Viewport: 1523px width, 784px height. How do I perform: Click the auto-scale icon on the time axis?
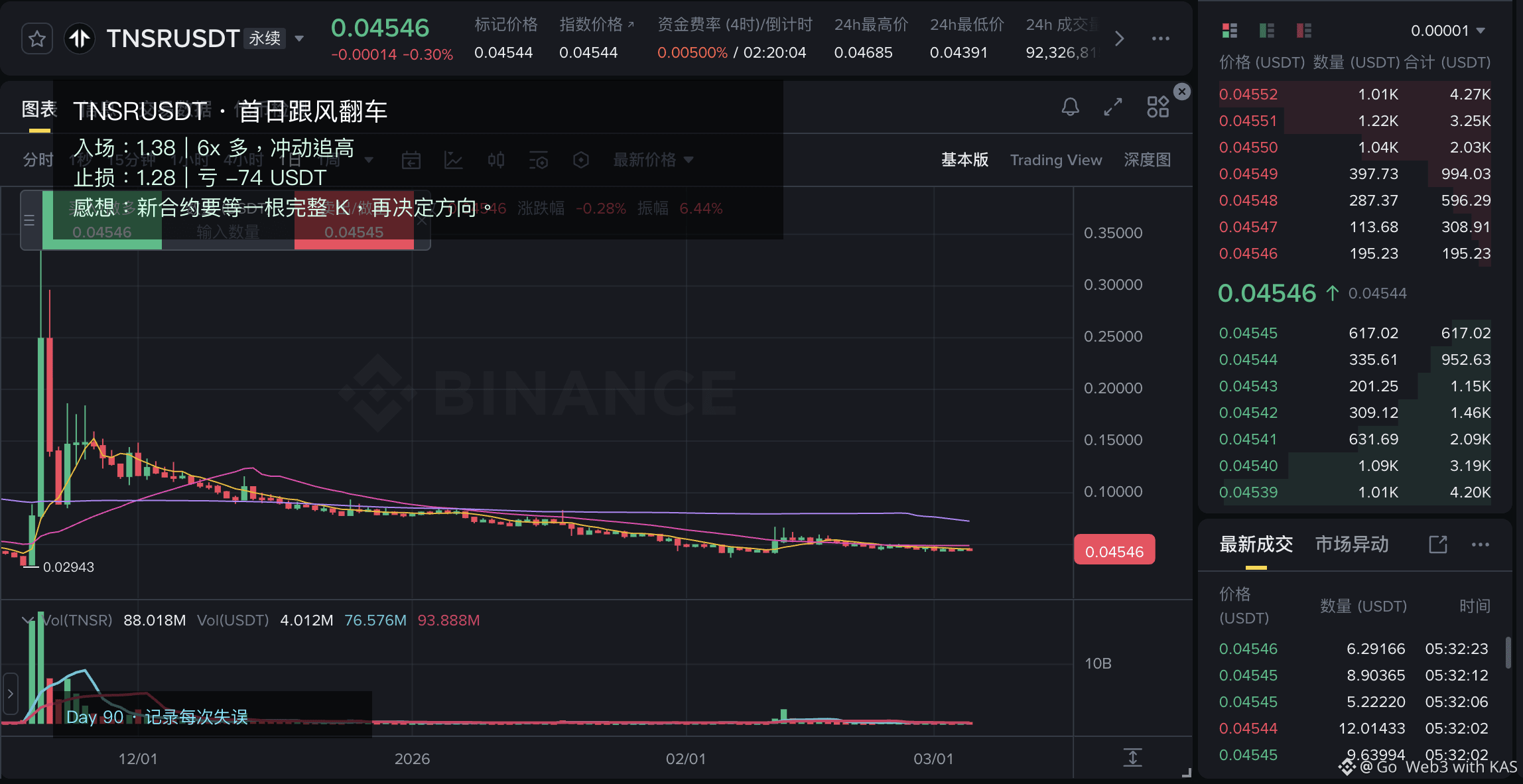[x=1133, y=757]
